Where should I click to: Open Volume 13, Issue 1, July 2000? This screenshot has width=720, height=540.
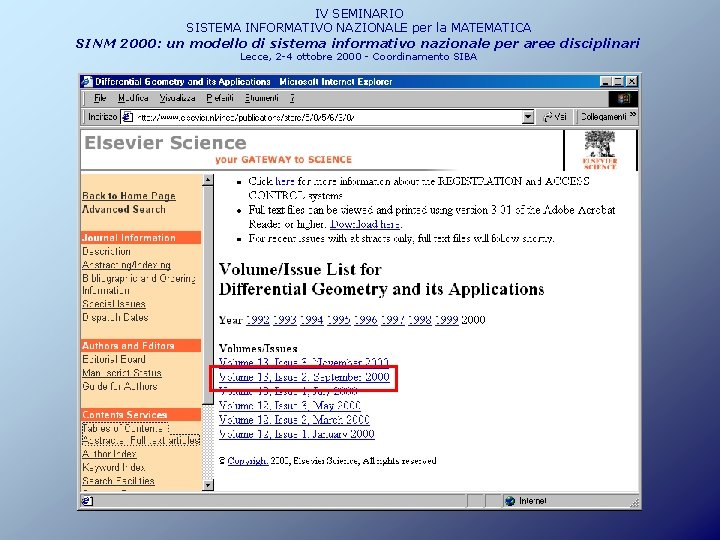click(288, 391)
